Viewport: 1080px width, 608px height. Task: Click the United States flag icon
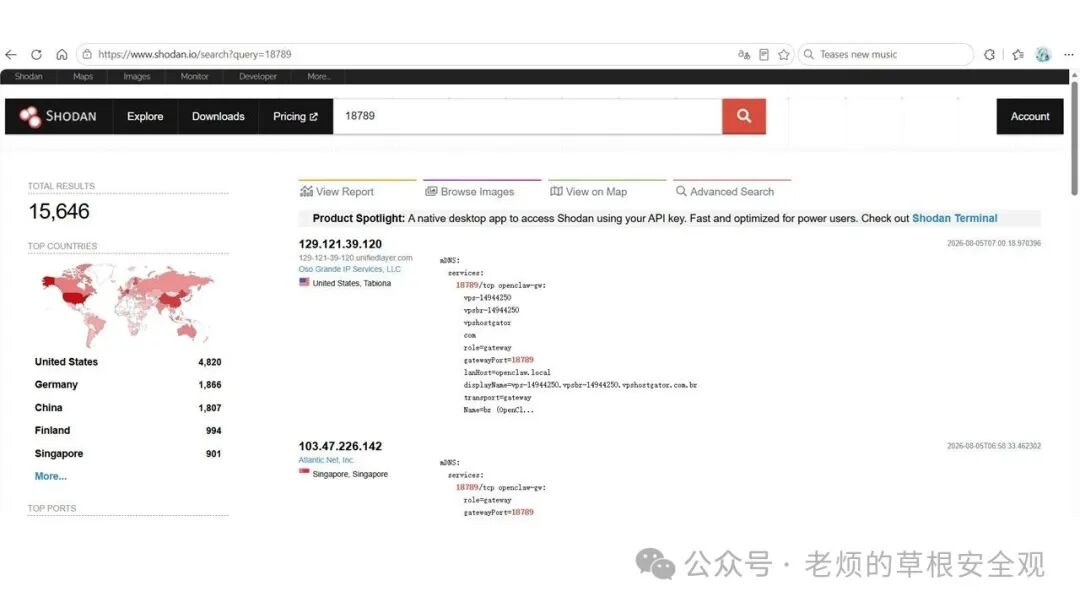click(304, 282)
